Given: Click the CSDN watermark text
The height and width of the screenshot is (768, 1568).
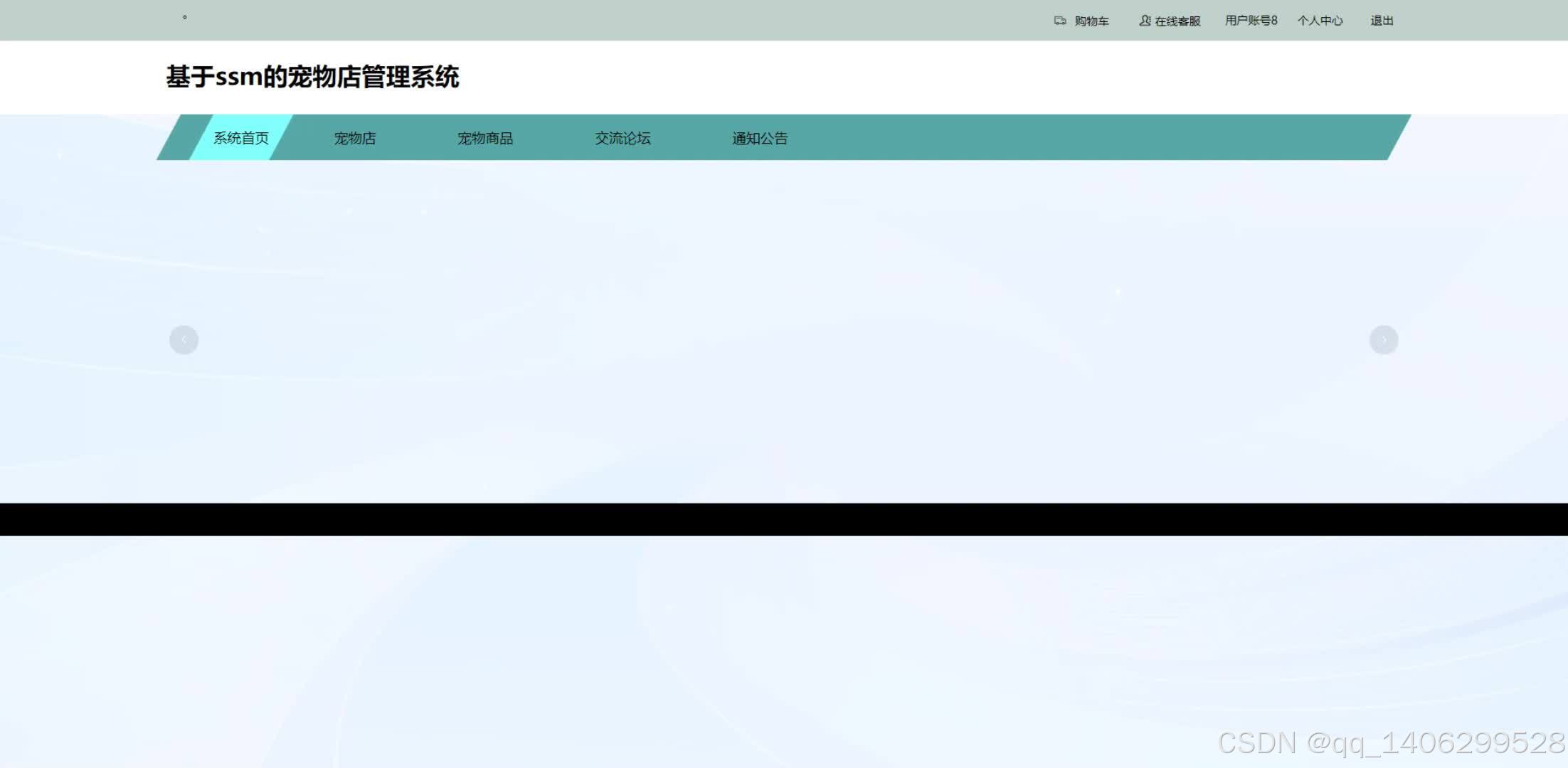Looking at the screenshot, I should 1391,743.
